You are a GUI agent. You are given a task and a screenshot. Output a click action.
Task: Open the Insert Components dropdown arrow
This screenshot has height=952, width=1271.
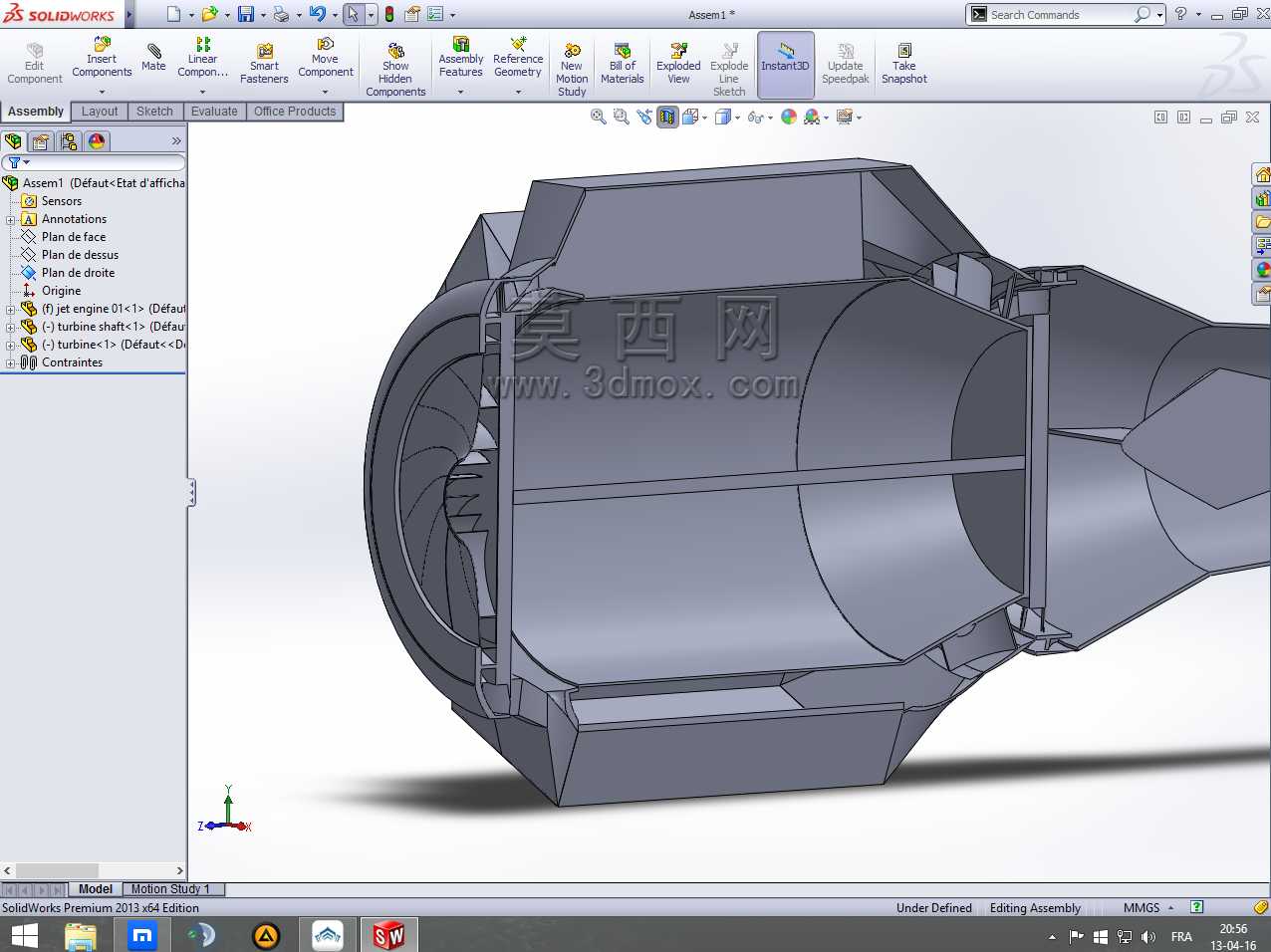[102, 93]
